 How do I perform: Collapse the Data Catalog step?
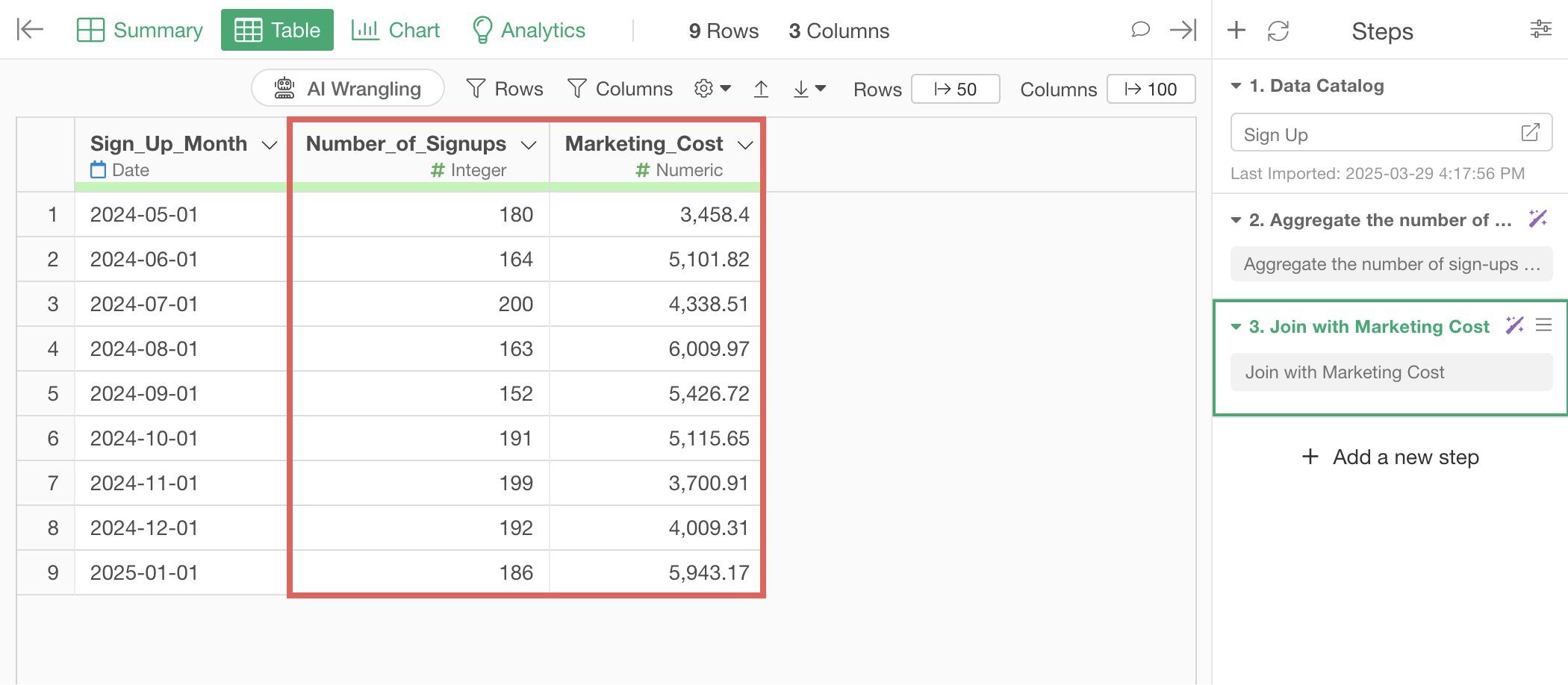pos(1236,87)
